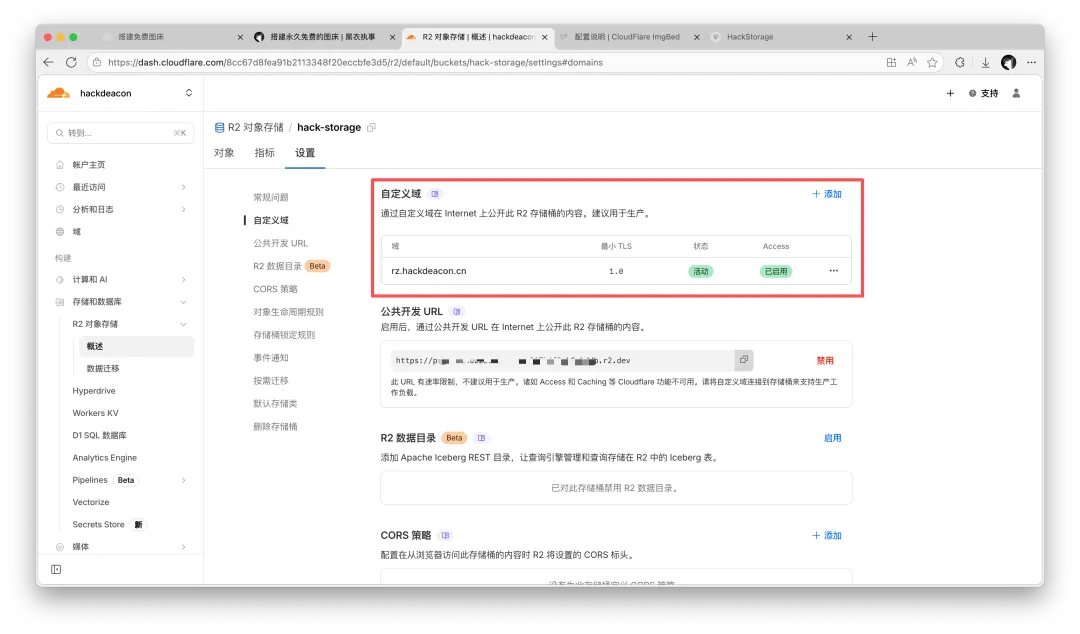Screen dimensions: 1080x634
Task: Open Workers KV in sidebar
Action: pos(95,413)
